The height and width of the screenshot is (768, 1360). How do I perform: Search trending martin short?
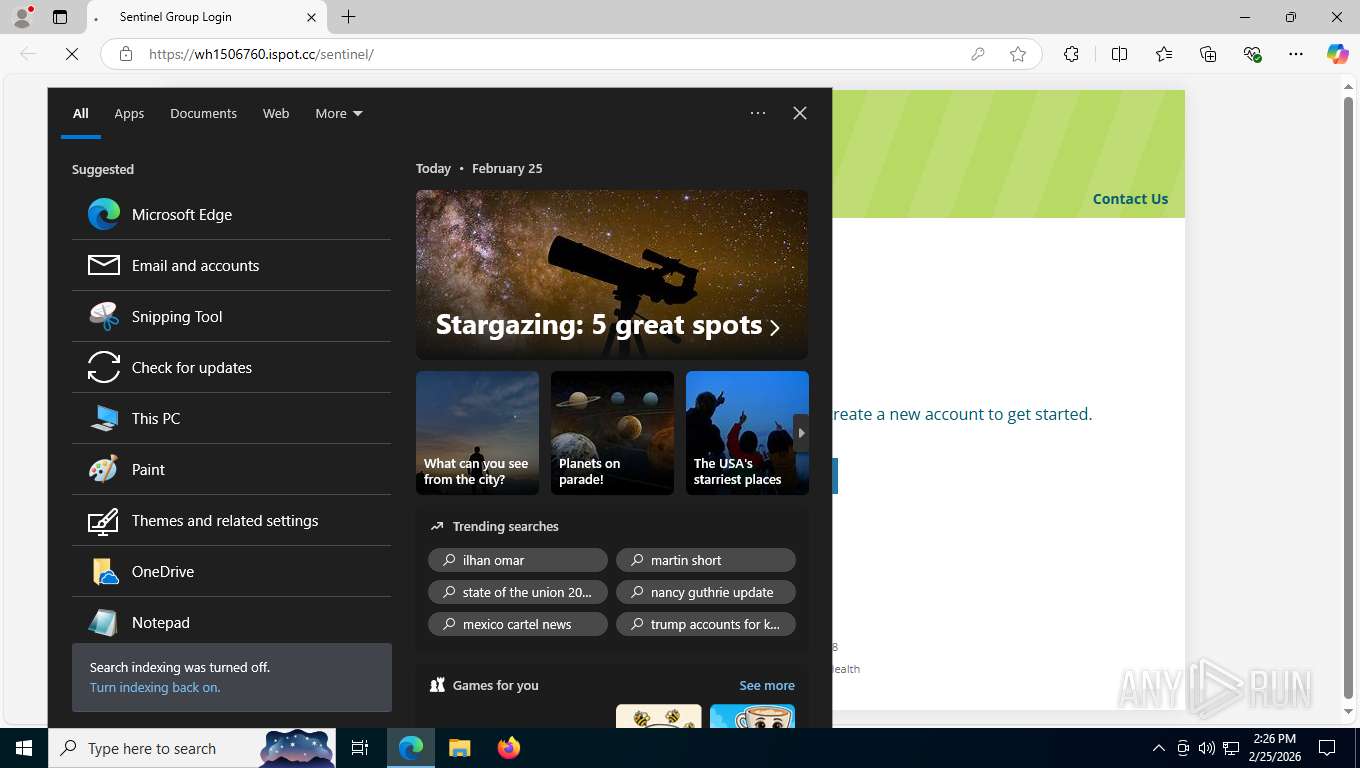(706, 560)
